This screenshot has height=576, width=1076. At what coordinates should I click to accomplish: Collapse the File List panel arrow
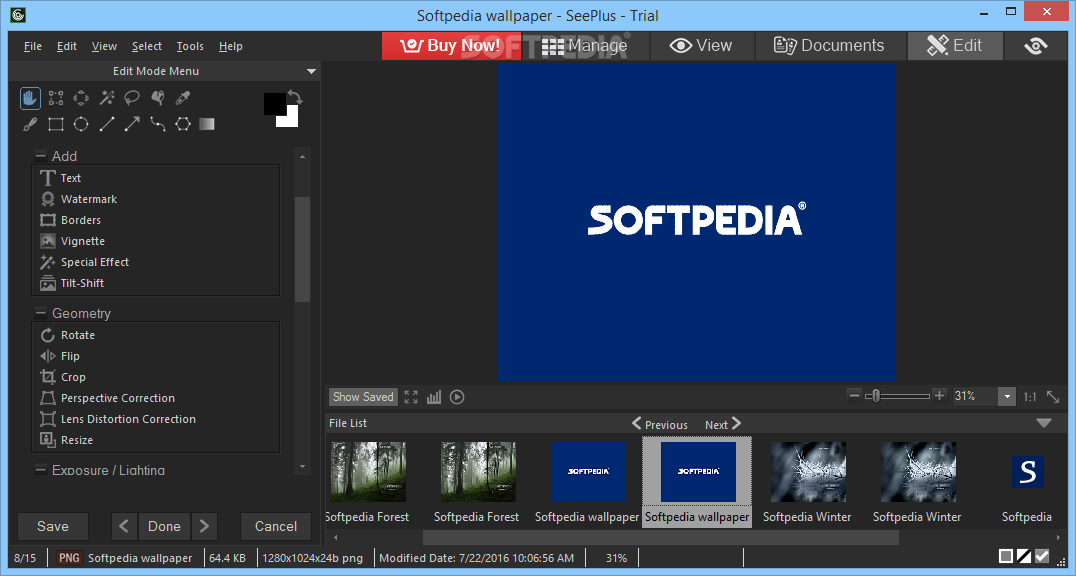coord(1044,424)
